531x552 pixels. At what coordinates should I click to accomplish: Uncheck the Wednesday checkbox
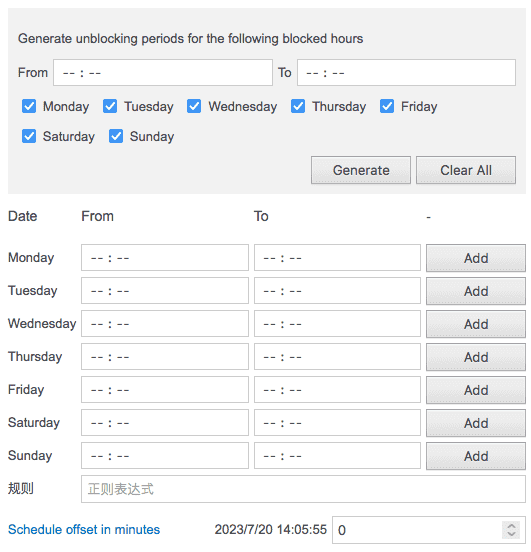coord(194,106)
